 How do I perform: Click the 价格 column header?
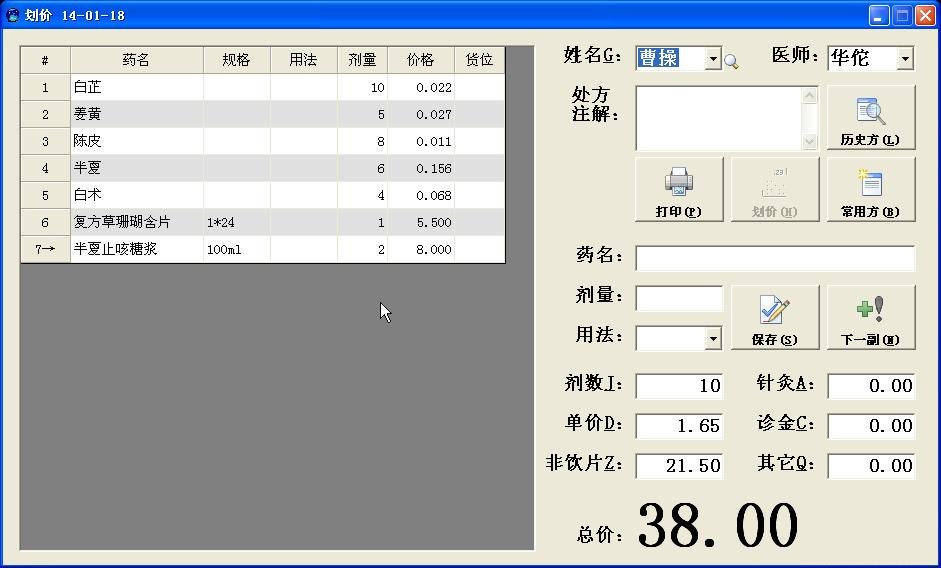point(421,60)
